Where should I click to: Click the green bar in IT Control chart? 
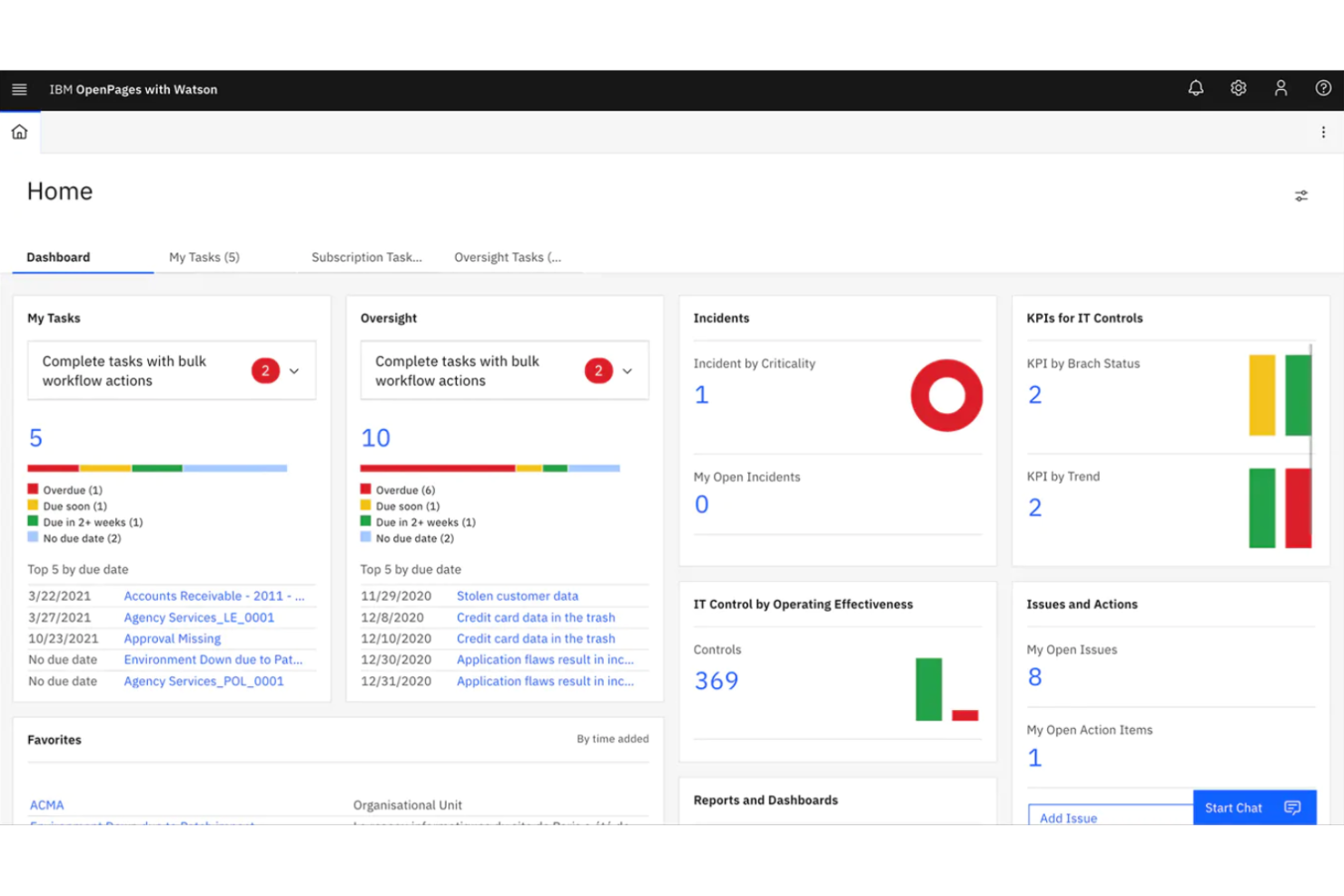point(927,690)
